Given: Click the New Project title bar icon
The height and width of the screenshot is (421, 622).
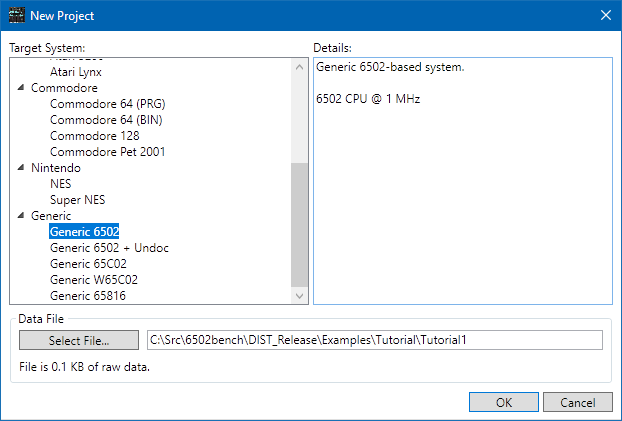Looking at the screenshot, I should (17, 15).
